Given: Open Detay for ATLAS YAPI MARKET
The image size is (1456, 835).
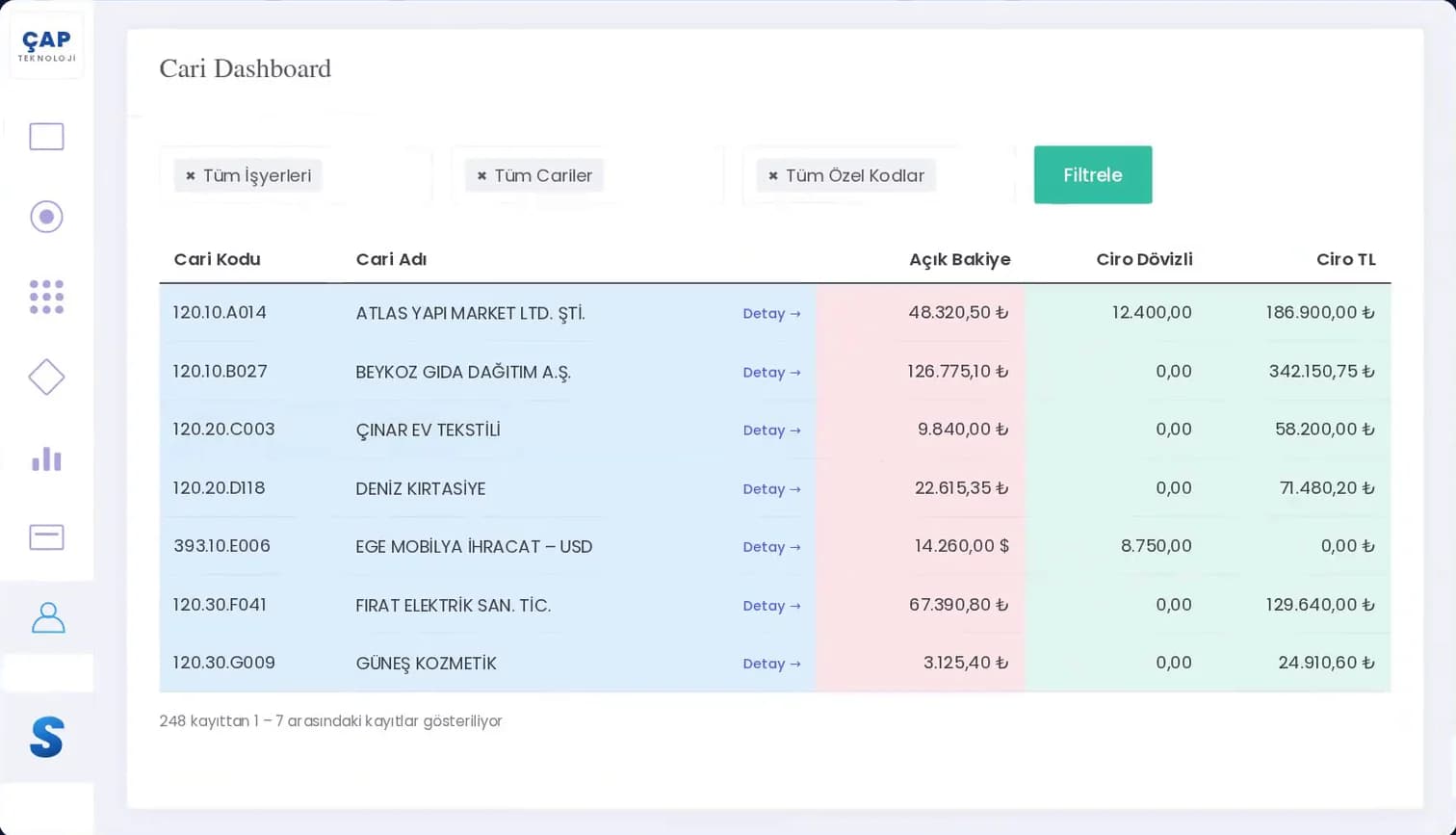Looking at the screenshot, I should click(x=771, y=314).
